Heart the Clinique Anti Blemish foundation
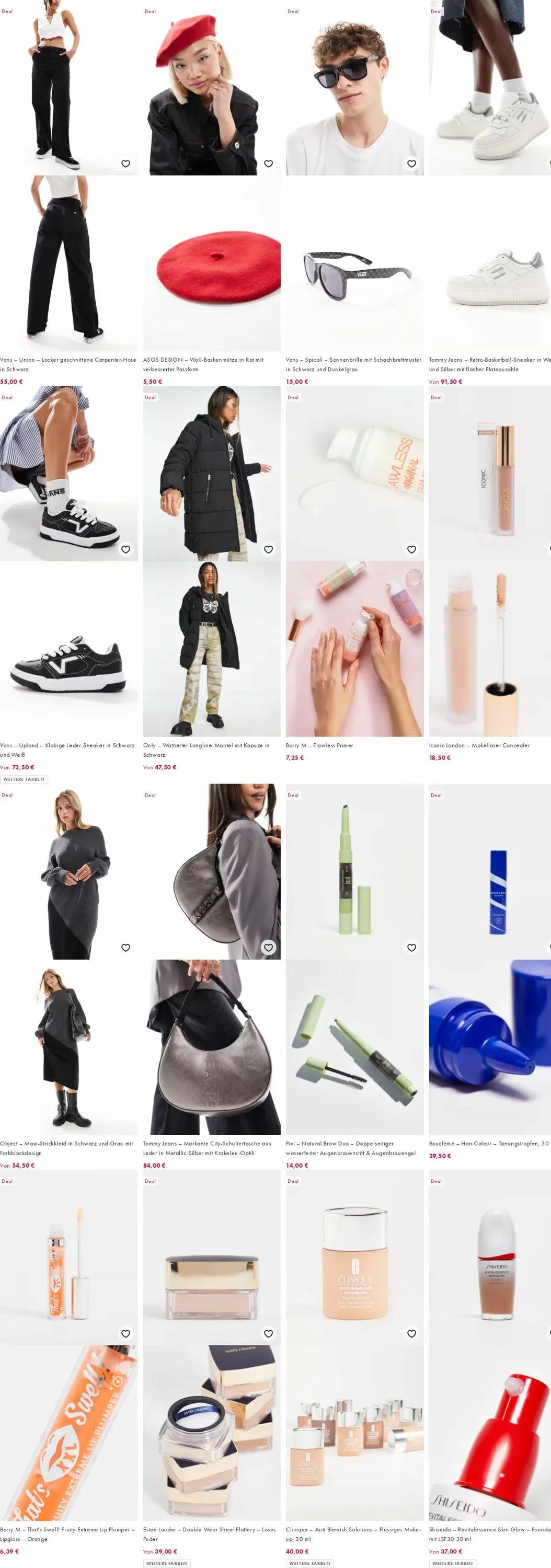Image resolution: width=551 pixels, height=1568 pixels. [x=411, y=1334]
